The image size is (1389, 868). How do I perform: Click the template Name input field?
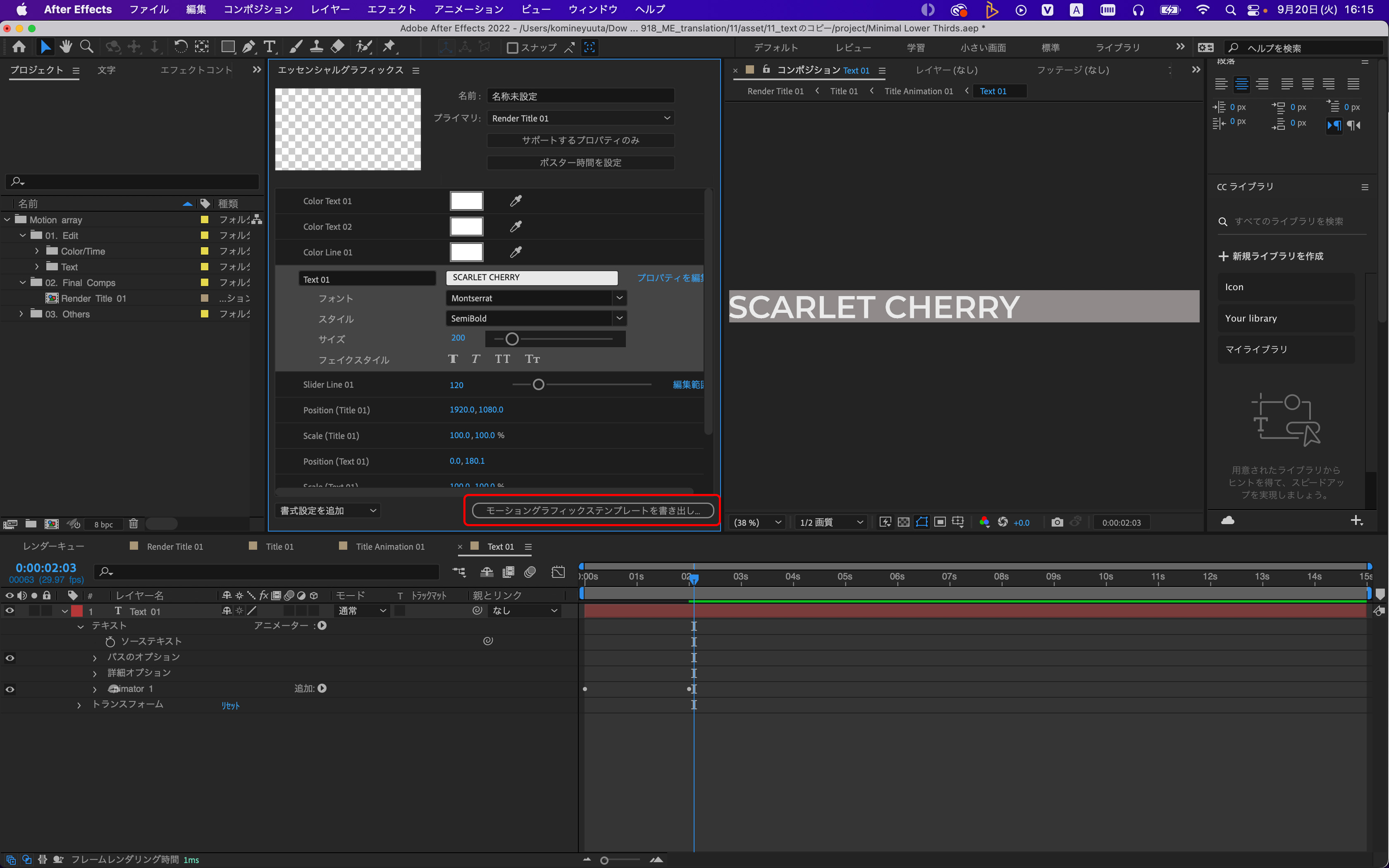(580, 96)
